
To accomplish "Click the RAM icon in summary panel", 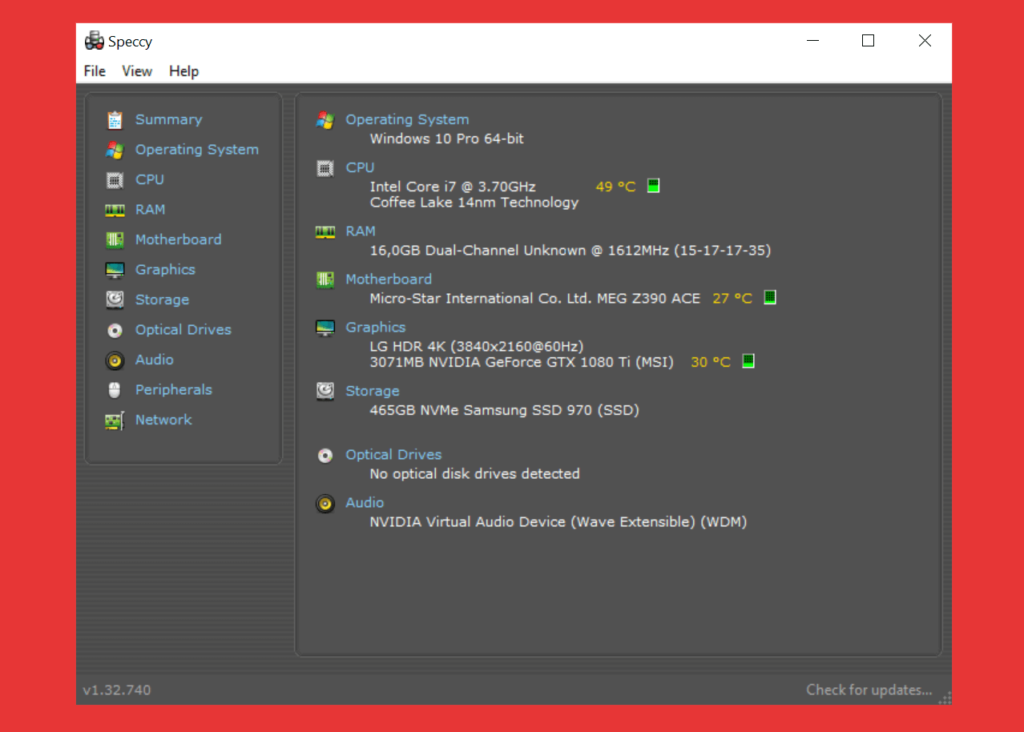I will [325, 232].
